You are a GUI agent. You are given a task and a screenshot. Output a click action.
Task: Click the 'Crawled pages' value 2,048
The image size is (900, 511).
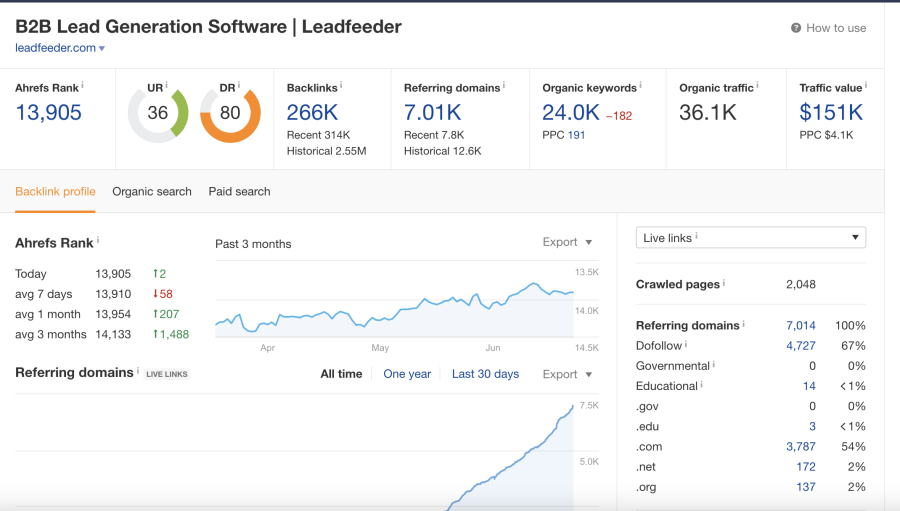pyautogui.click(x=801, y=284)
